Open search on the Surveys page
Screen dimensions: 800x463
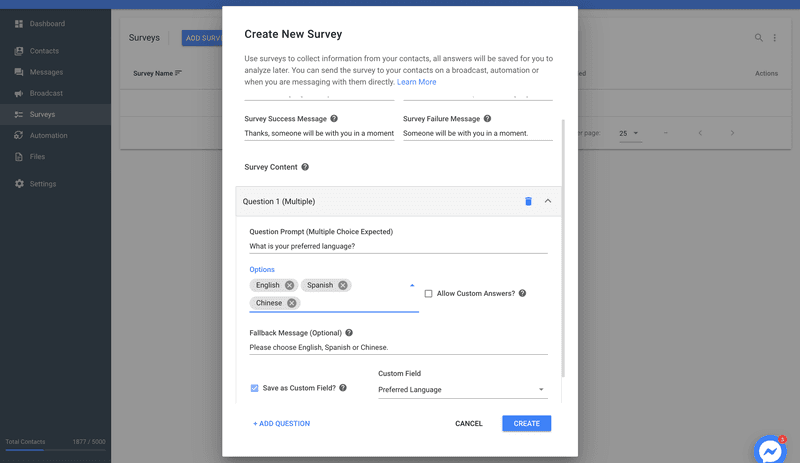click(759, 38)
